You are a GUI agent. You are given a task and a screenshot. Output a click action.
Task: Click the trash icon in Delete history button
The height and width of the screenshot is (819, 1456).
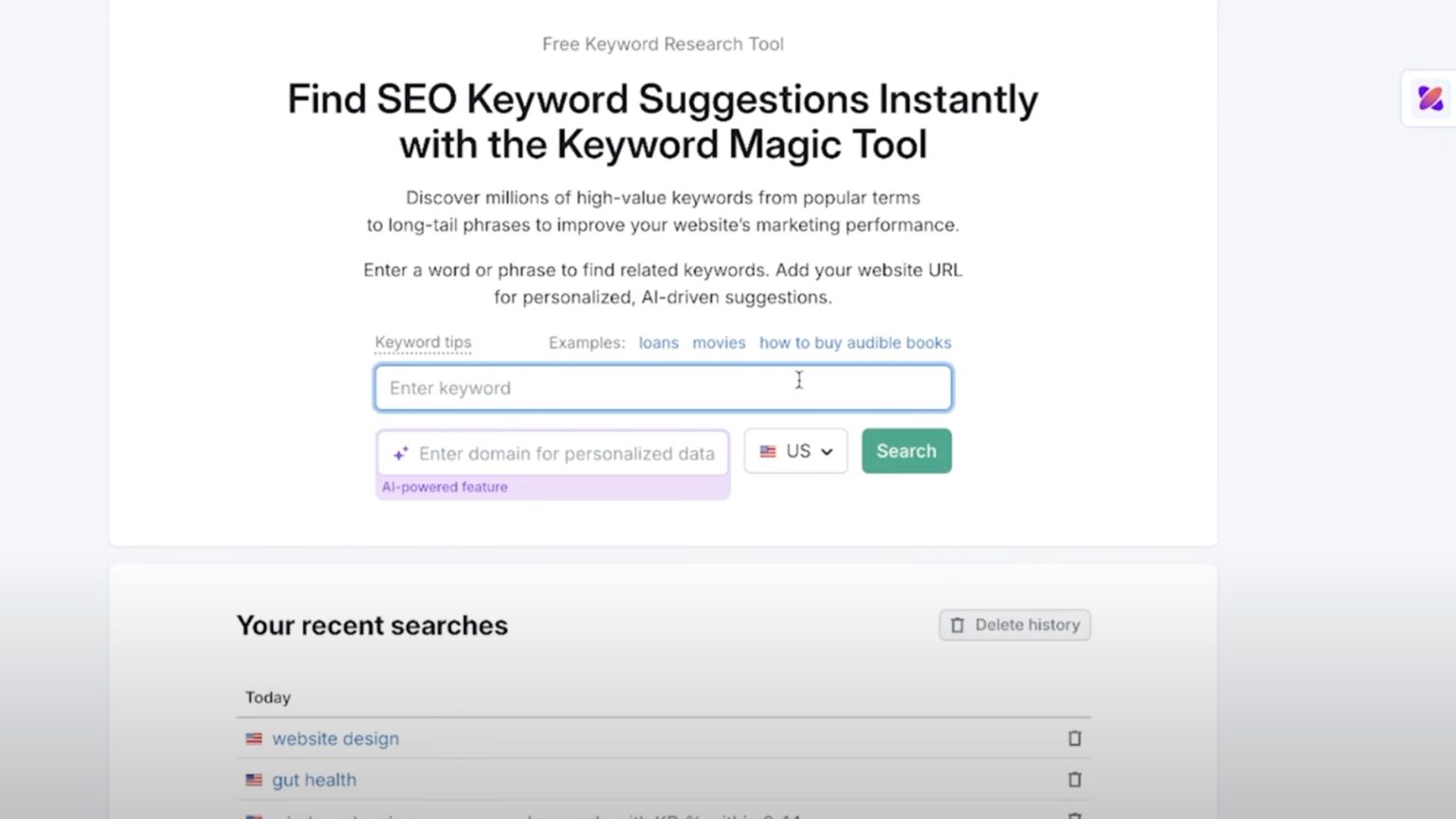pos(957,625)
